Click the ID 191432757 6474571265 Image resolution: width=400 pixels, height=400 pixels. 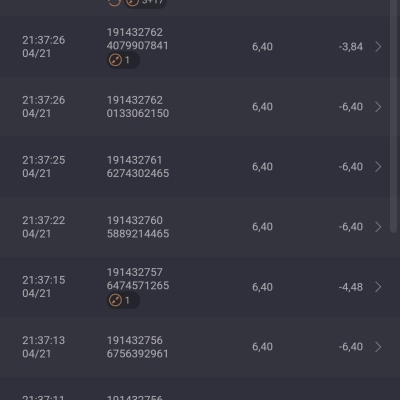pyautogui.click(x=138, y=279)
